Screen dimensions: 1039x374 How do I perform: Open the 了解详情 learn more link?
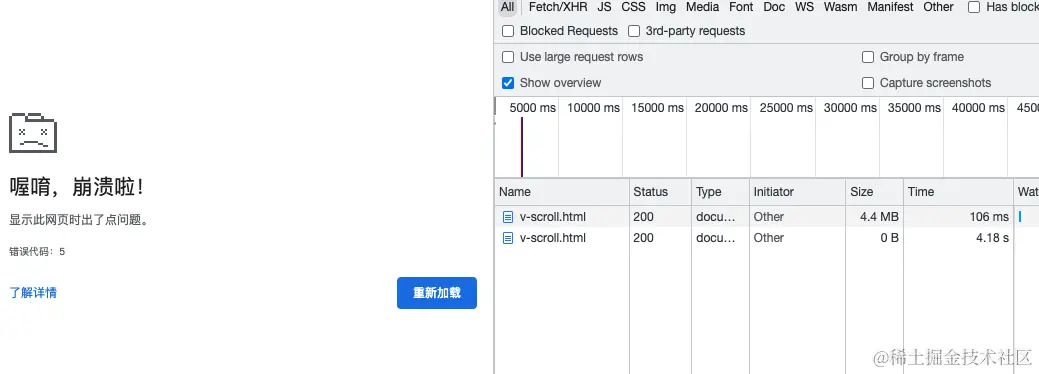[33, 292]
